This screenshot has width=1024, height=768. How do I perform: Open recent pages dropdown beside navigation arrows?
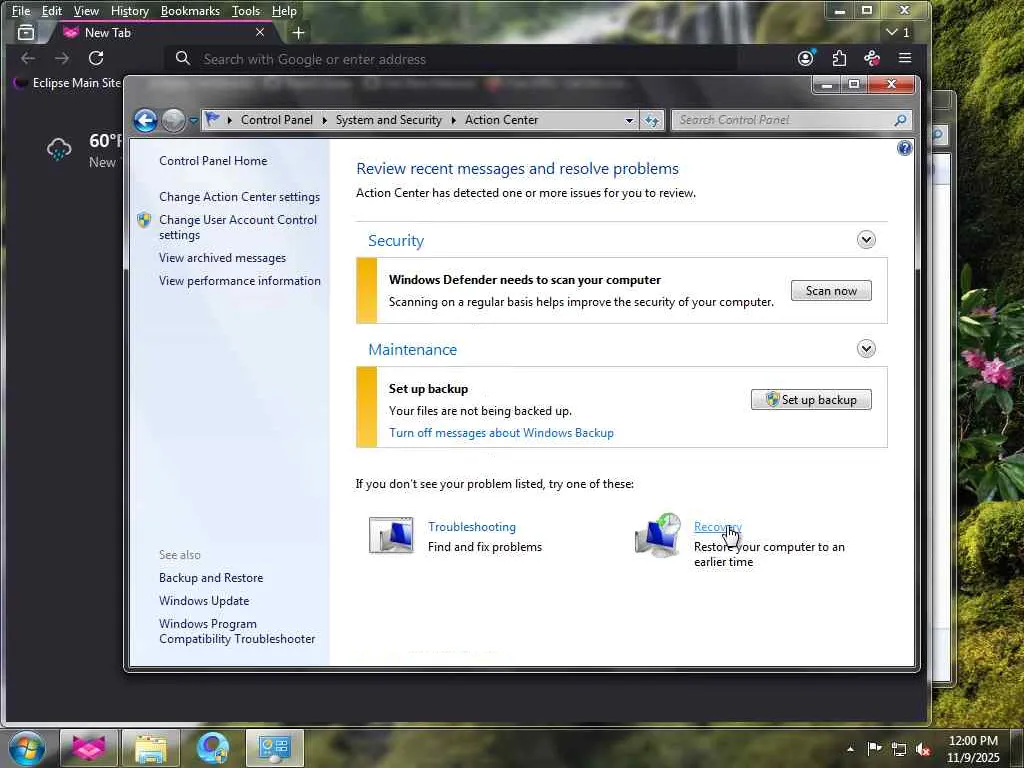[193, 121]
